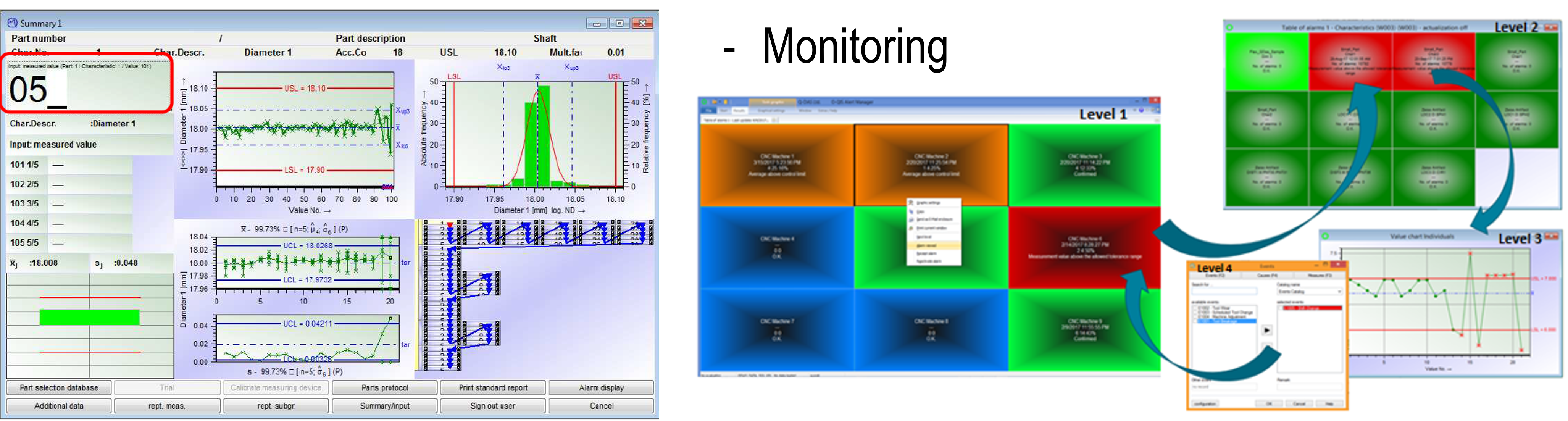
Task: Select light green Flex_Wise_Sample tile in Level 2
Action: tap(1267, 61)
